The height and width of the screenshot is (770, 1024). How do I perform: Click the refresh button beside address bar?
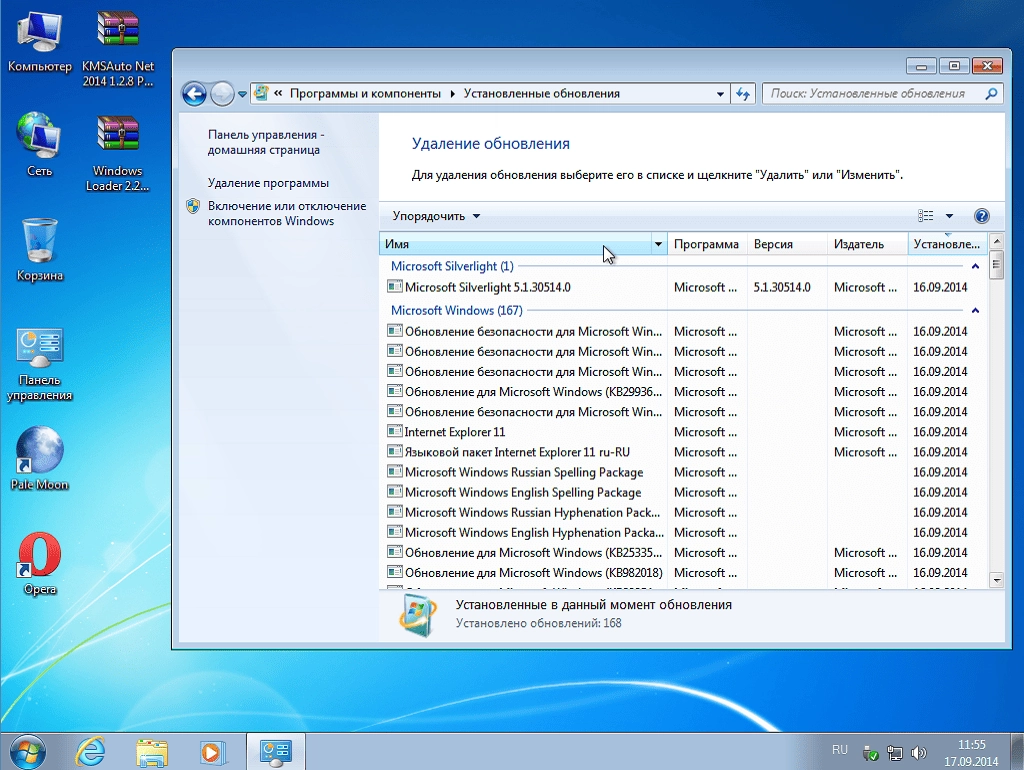point(743,94)
